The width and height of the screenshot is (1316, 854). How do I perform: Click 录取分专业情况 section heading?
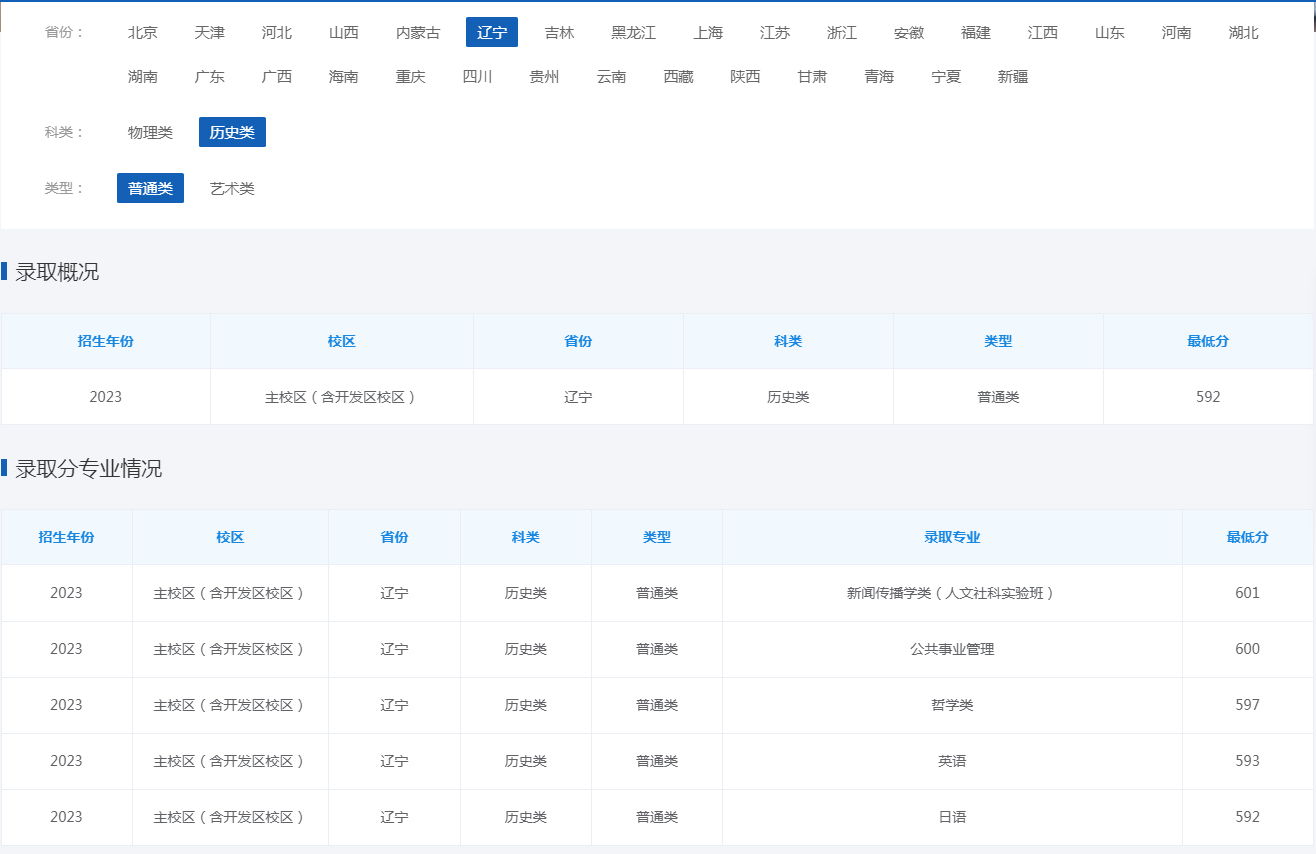tap(89, 469)
